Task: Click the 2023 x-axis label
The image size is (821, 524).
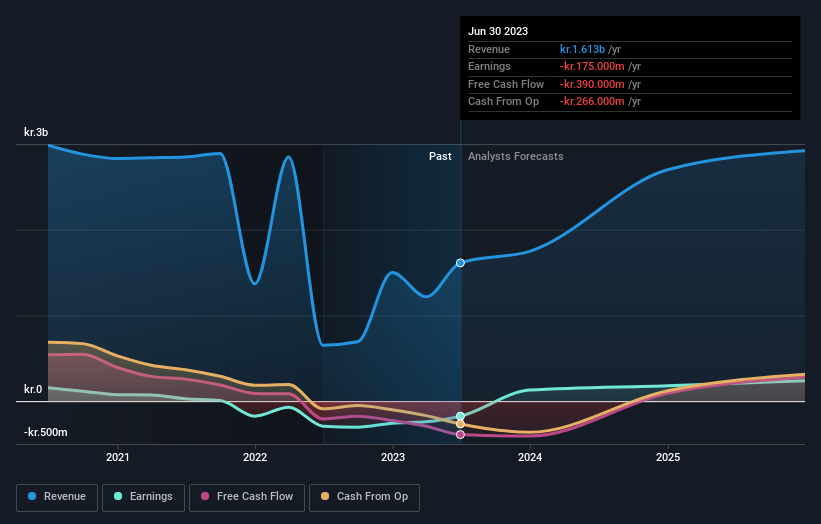Action: 393,457
